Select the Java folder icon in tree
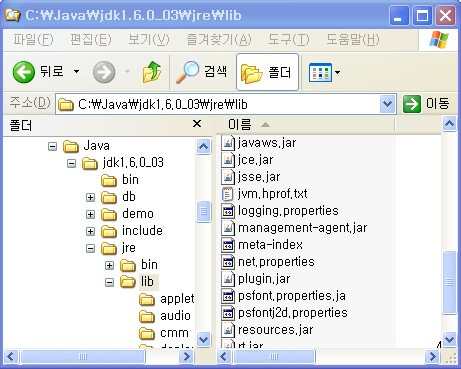461x369 pixels. (x=71, y=146)
